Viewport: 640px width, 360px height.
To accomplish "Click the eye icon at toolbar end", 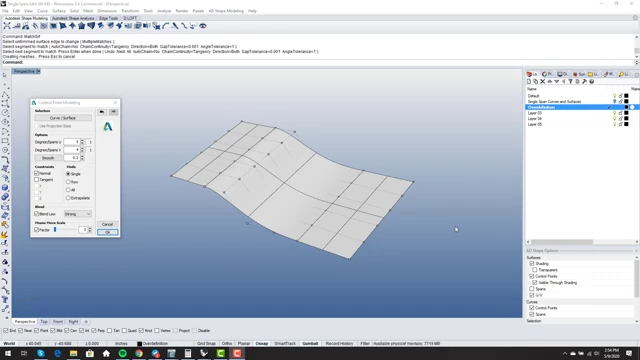I will pos(203,26).
